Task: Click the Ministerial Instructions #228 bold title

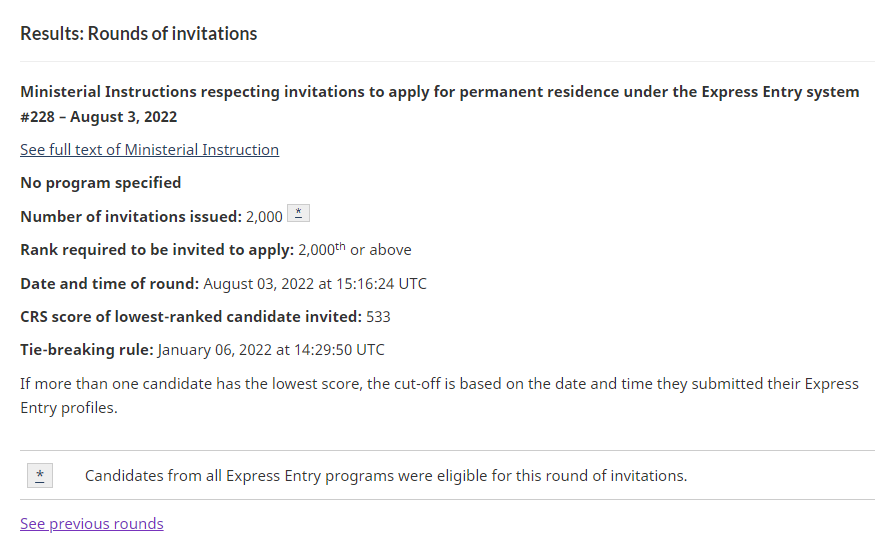Action: (440, 104)
